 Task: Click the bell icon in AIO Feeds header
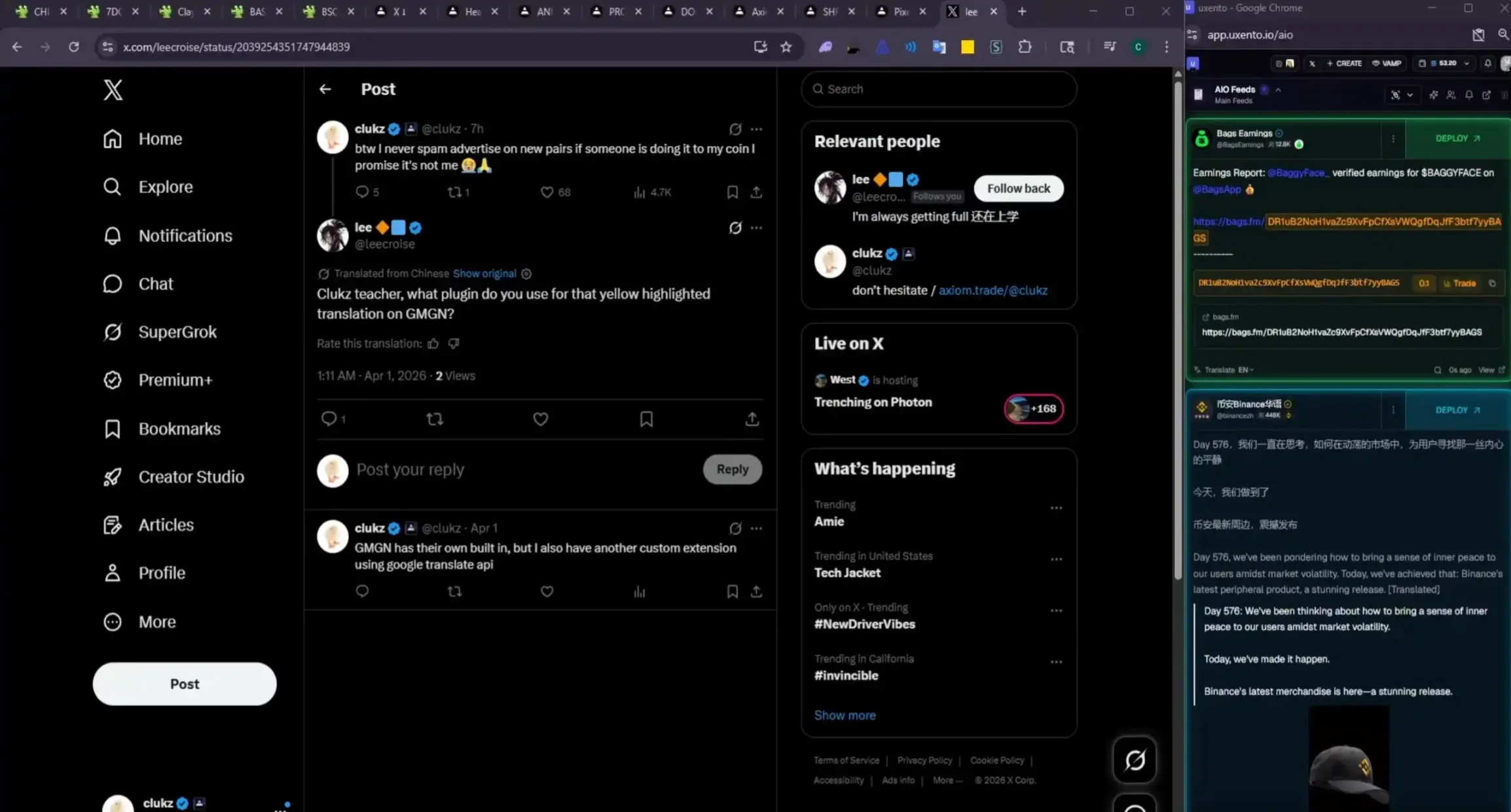[1469, 96]
